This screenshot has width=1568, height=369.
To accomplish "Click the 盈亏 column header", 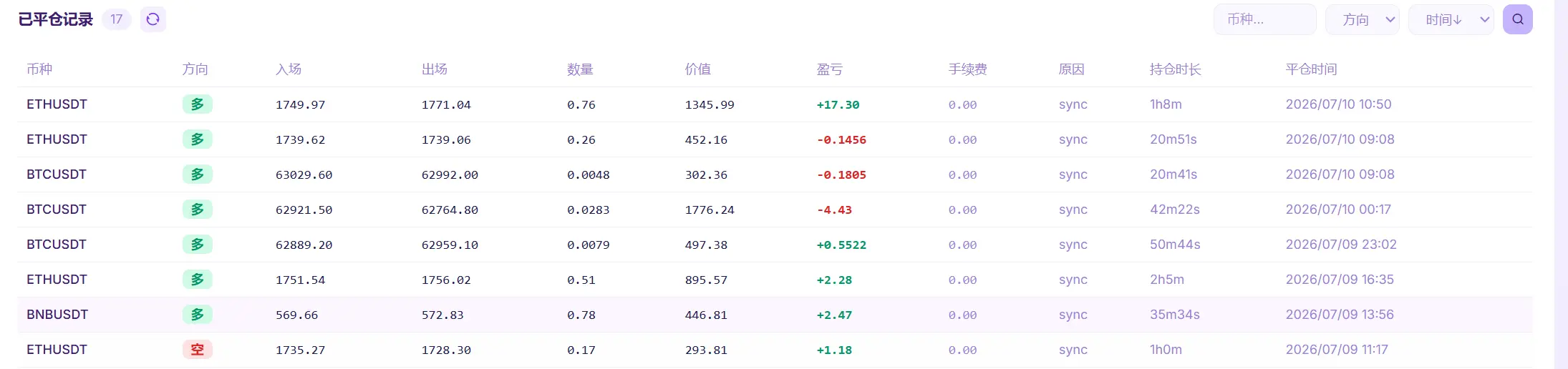I will pos(830,69).
